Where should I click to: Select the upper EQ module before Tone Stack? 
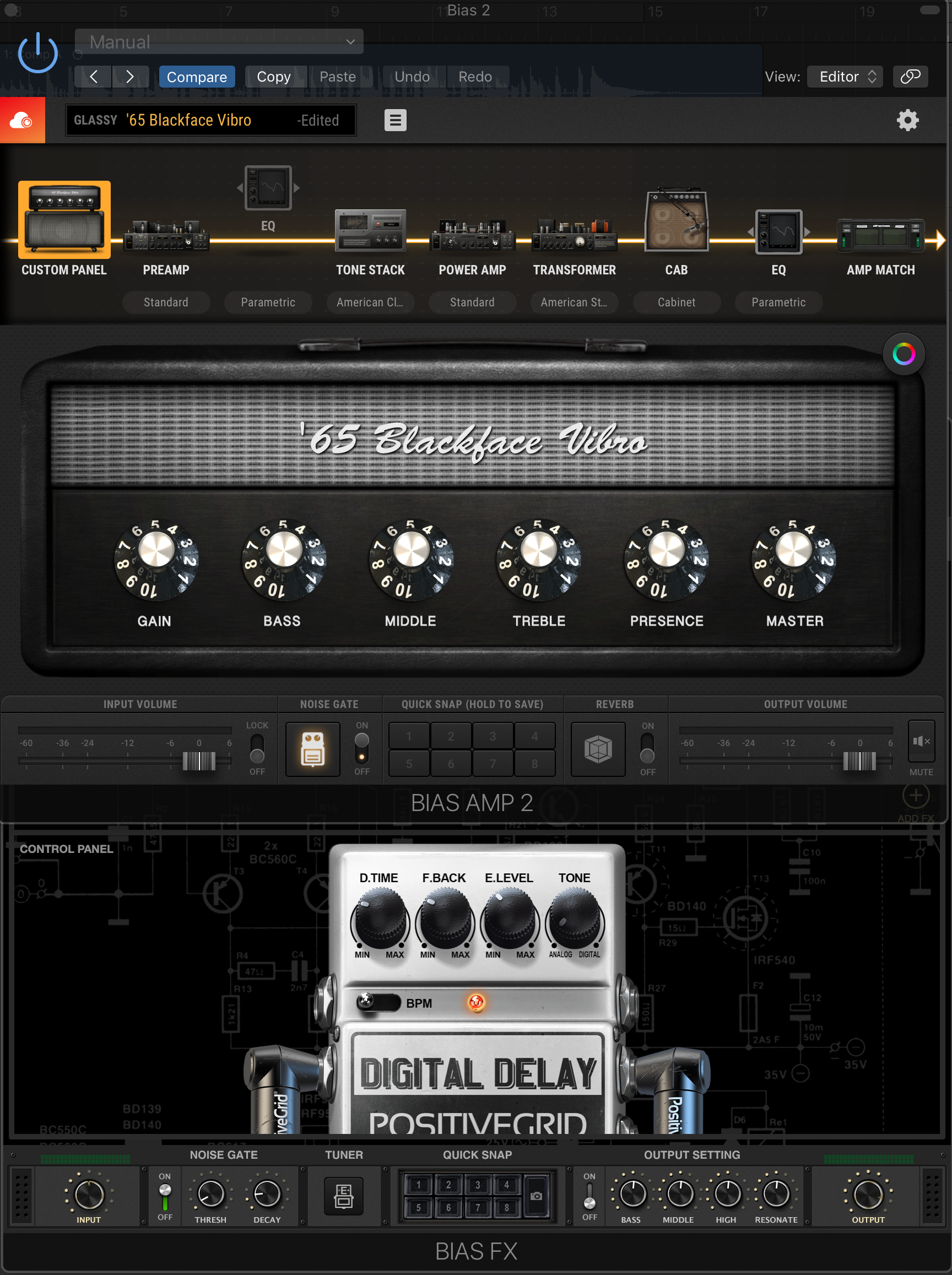(268, 188)
